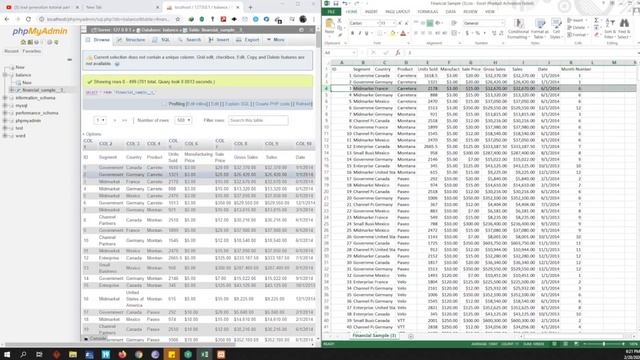
Task: Click the font color A in Excel
Action: coord(402,33)
